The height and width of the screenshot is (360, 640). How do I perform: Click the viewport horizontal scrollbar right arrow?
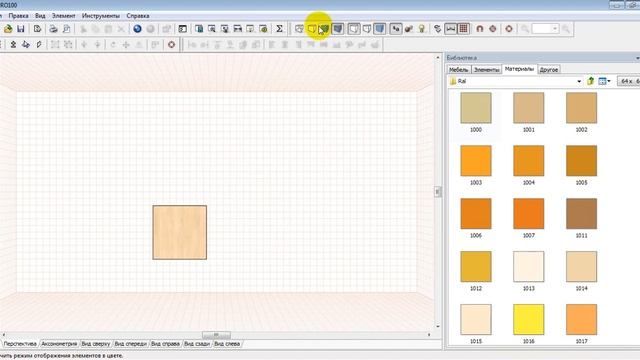click(429, 335)
